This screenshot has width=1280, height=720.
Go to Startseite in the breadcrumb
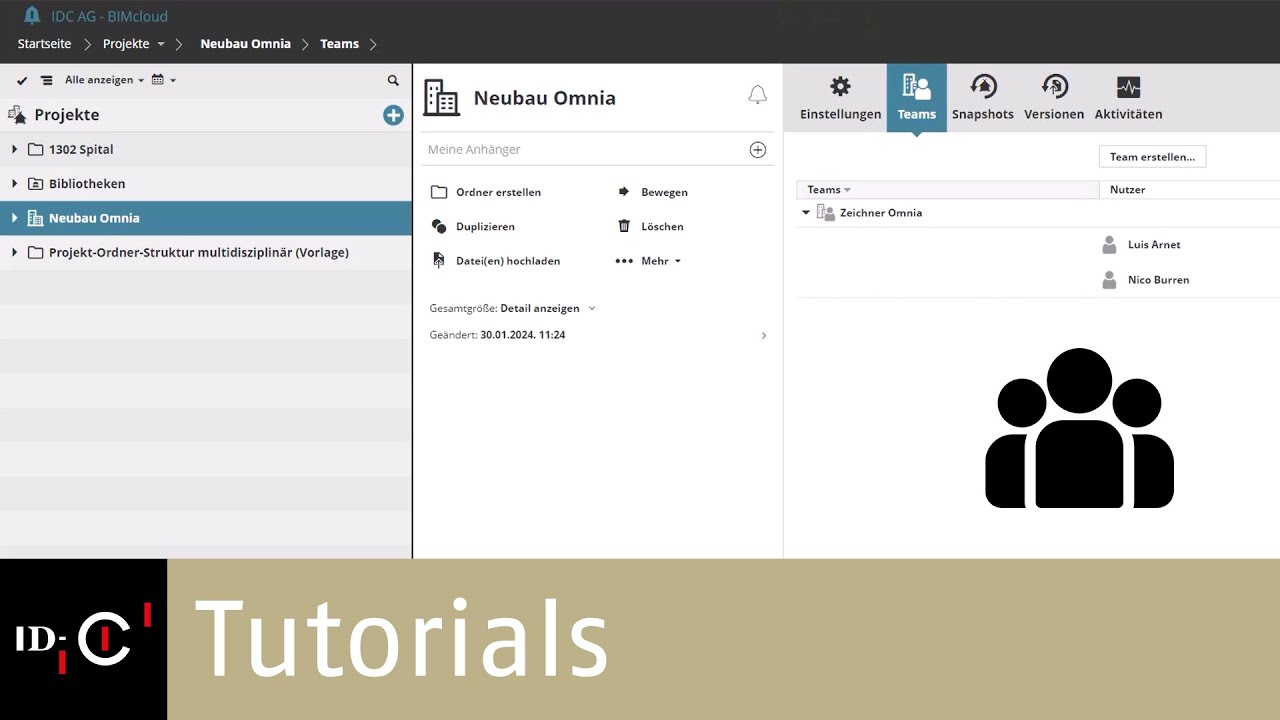(x=44, y=44)
